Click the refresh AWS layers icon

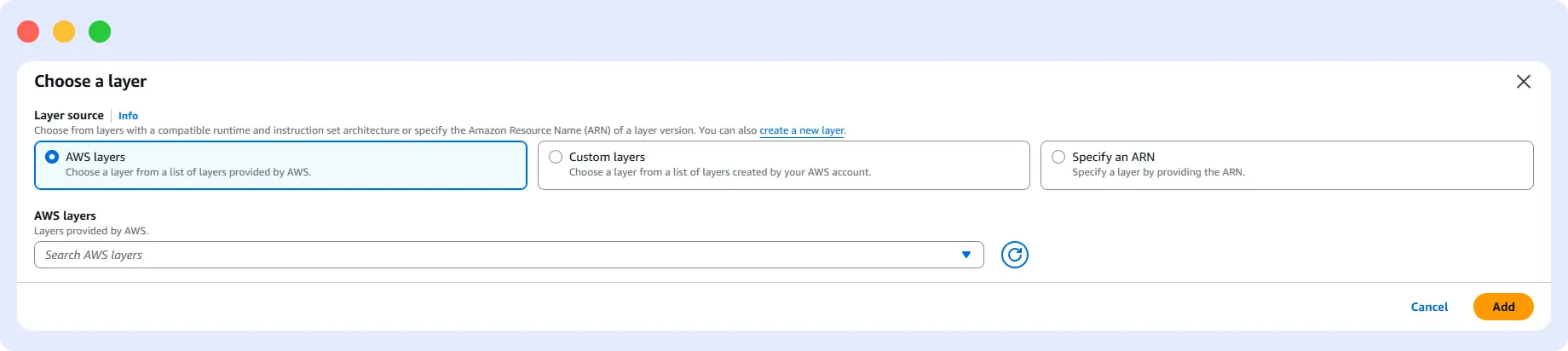1014,255
